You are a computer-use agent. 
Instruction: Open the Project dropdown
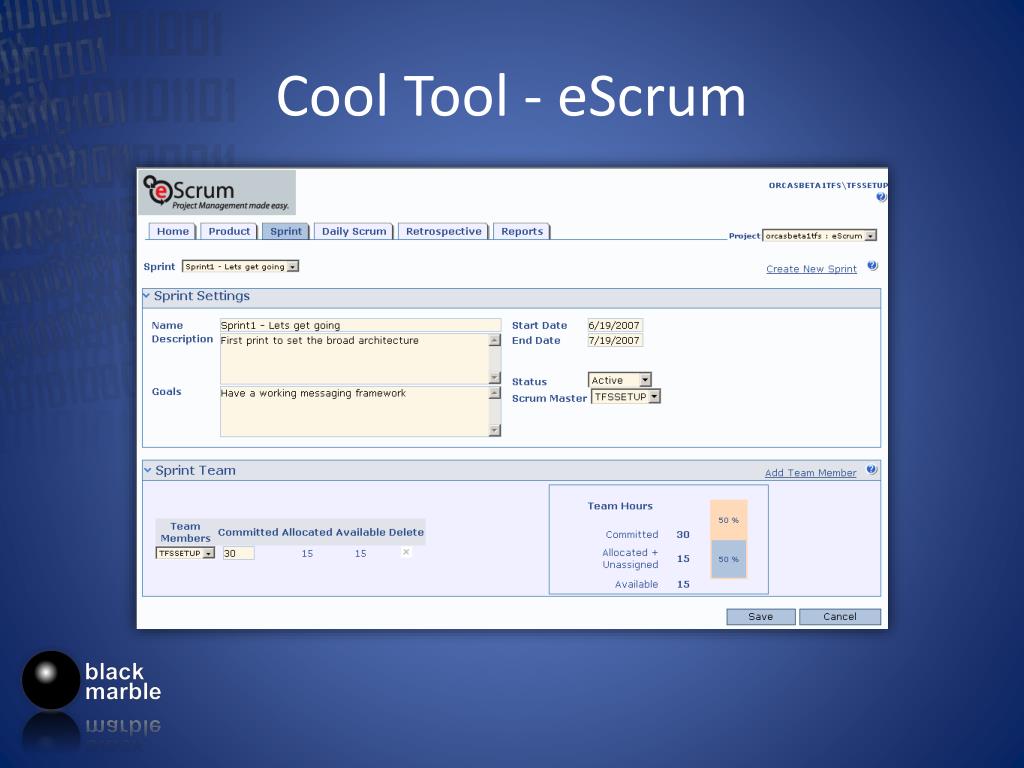[x=820, y=236]
